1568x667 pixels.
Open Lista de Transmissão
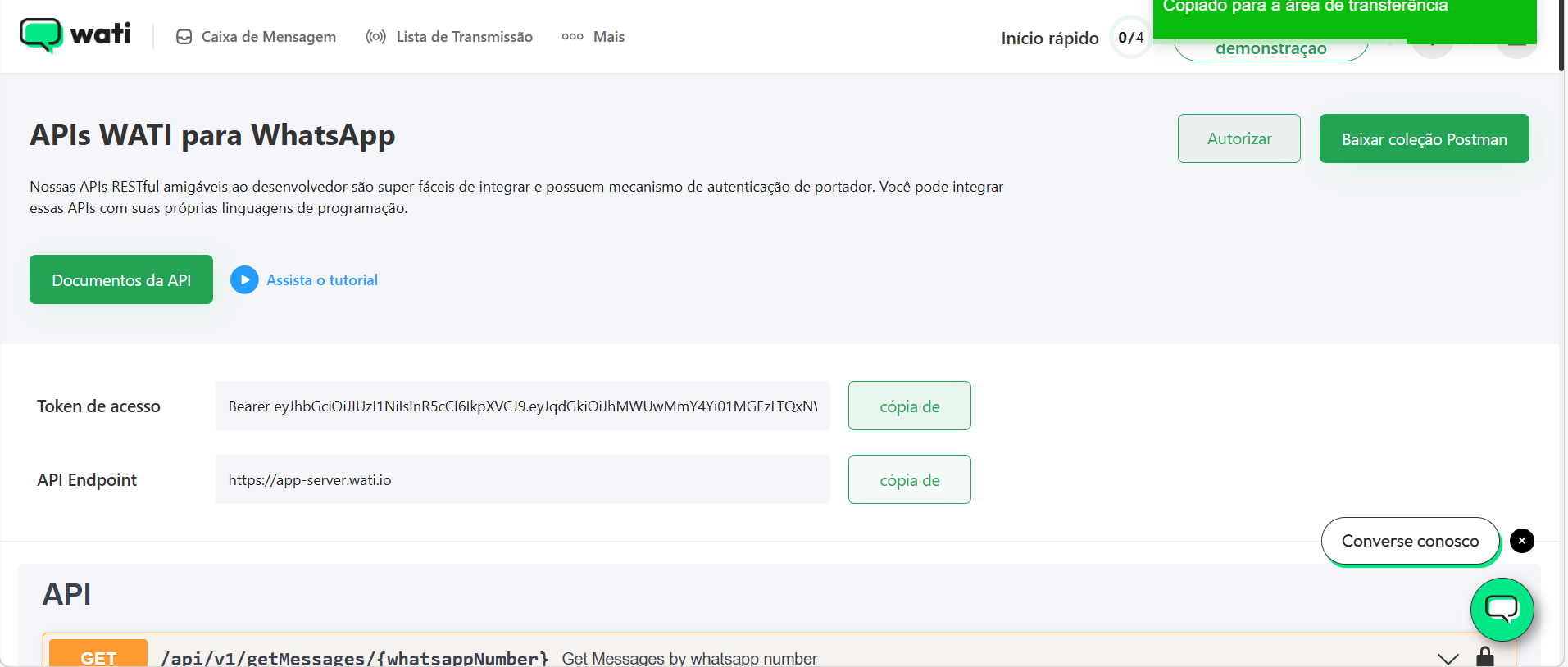tap(449, 37)
